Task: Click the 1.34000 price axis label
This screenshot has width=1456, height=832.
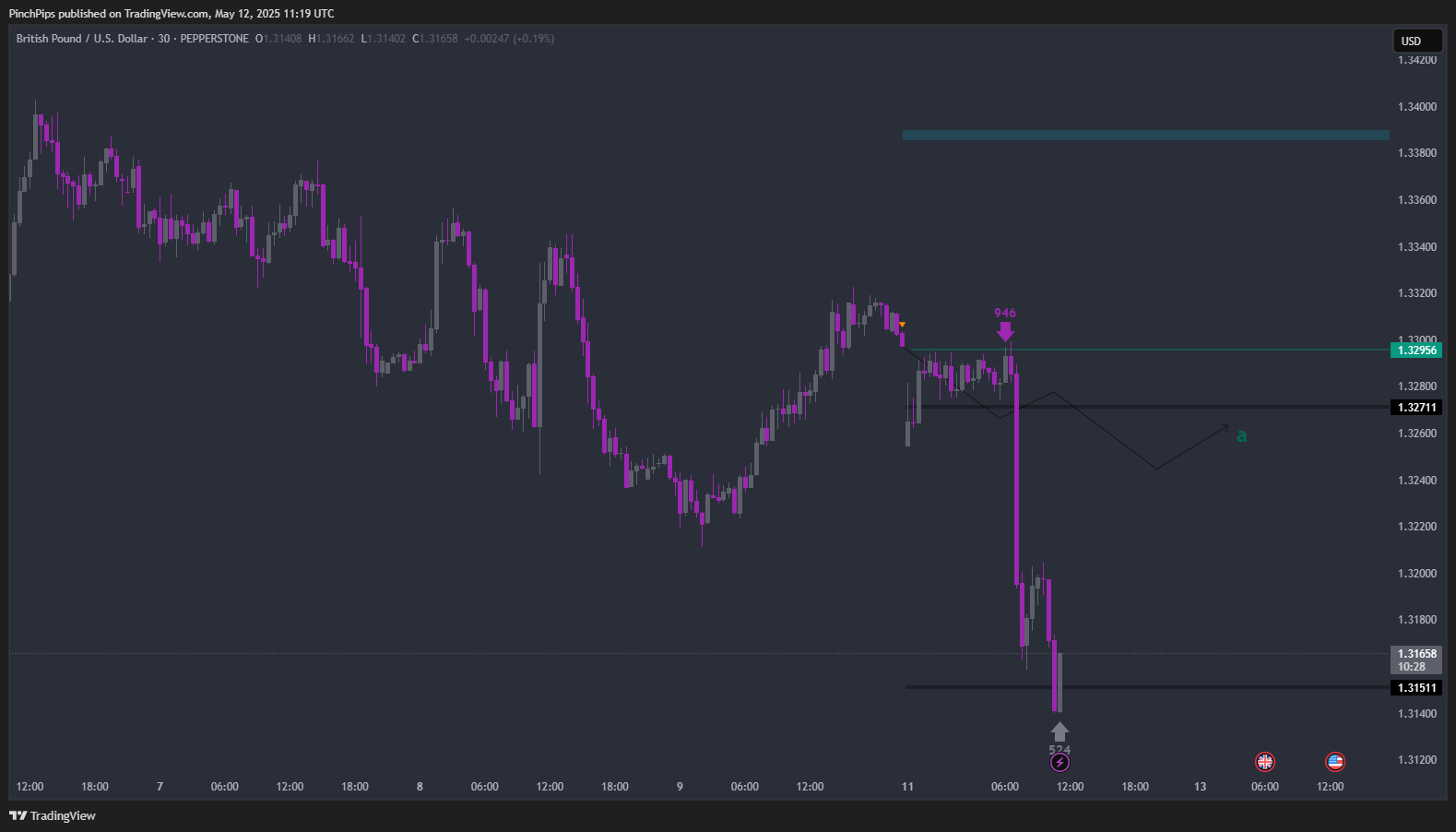Action: (x=1417, y=107)
